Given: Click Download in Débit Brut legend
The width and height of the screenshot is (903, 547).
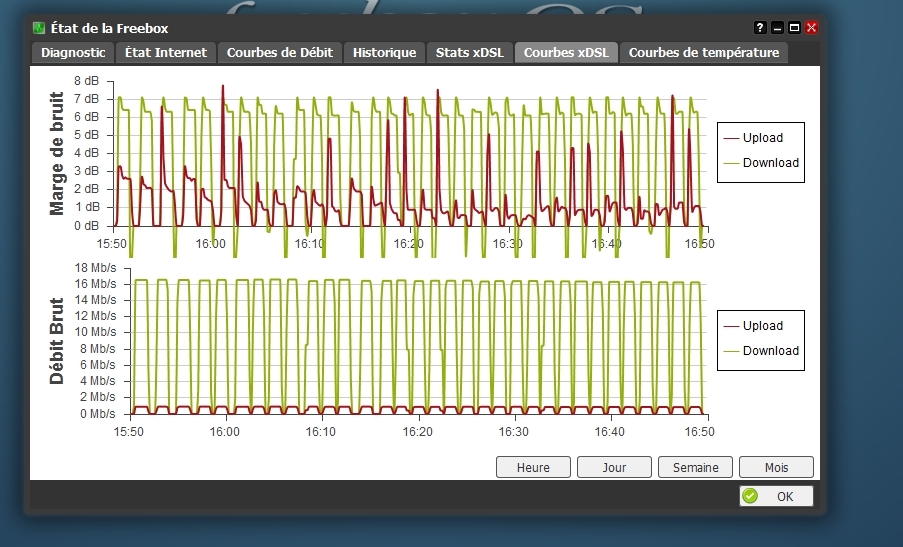Looking at the screenshot, I should coord(771,351).
